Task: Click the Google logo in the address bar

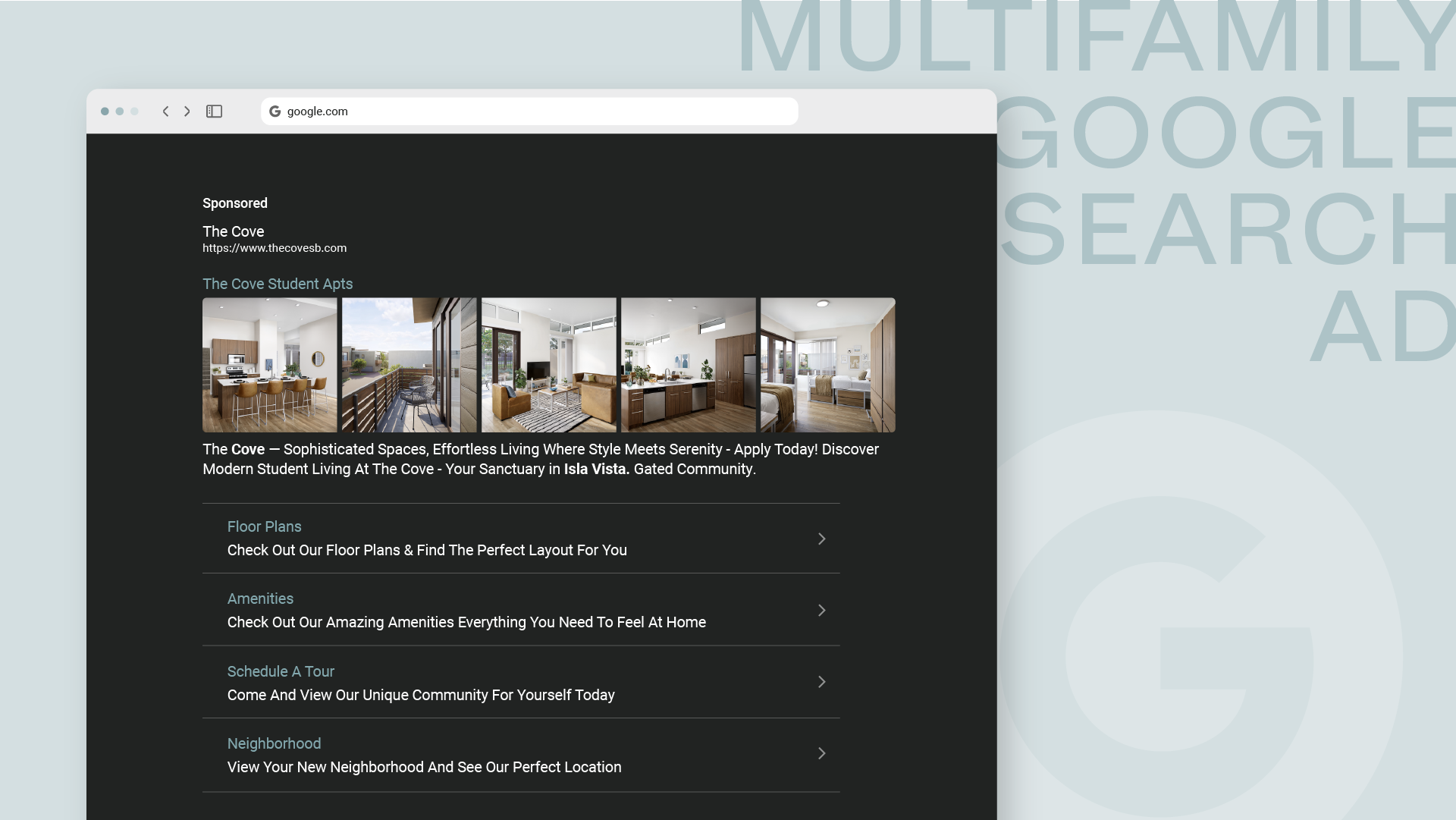Action: (x=275, y=111)
